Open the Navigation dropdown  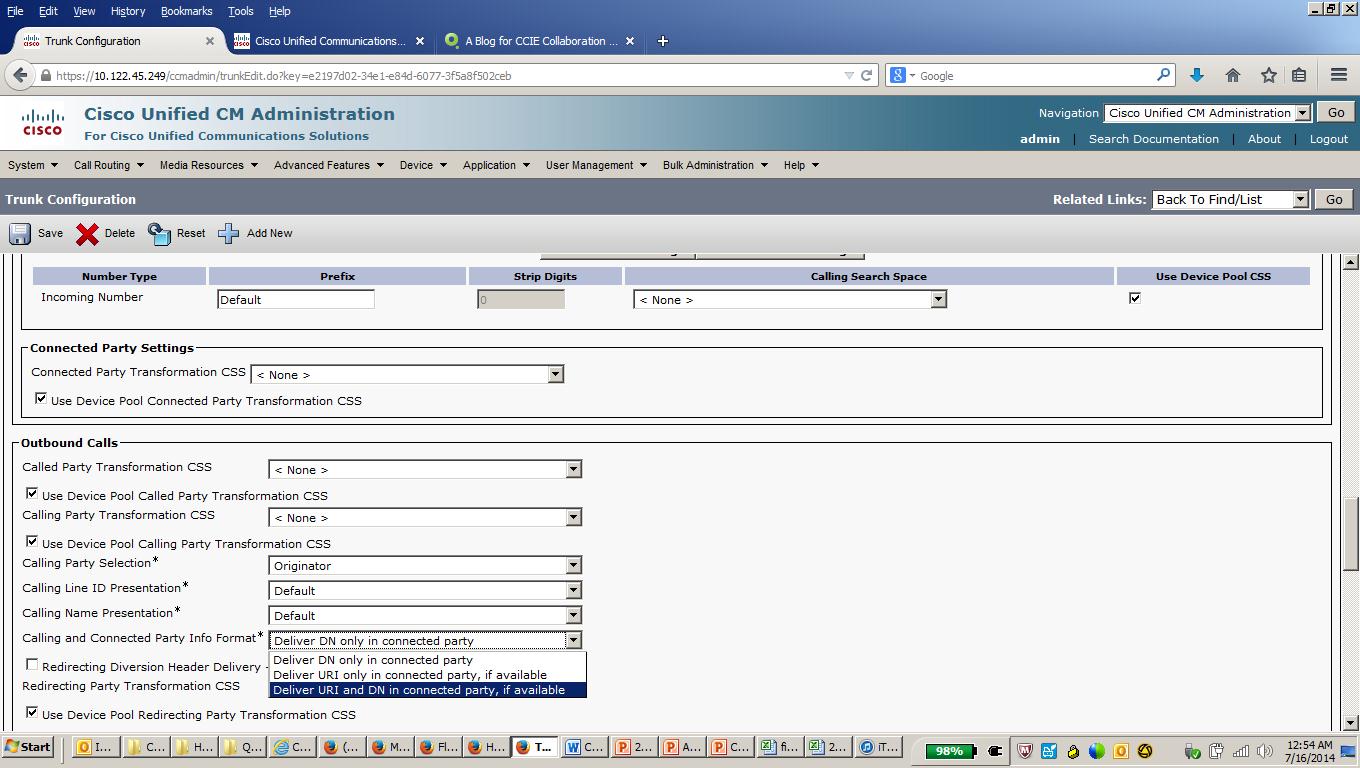(1207, 113)
